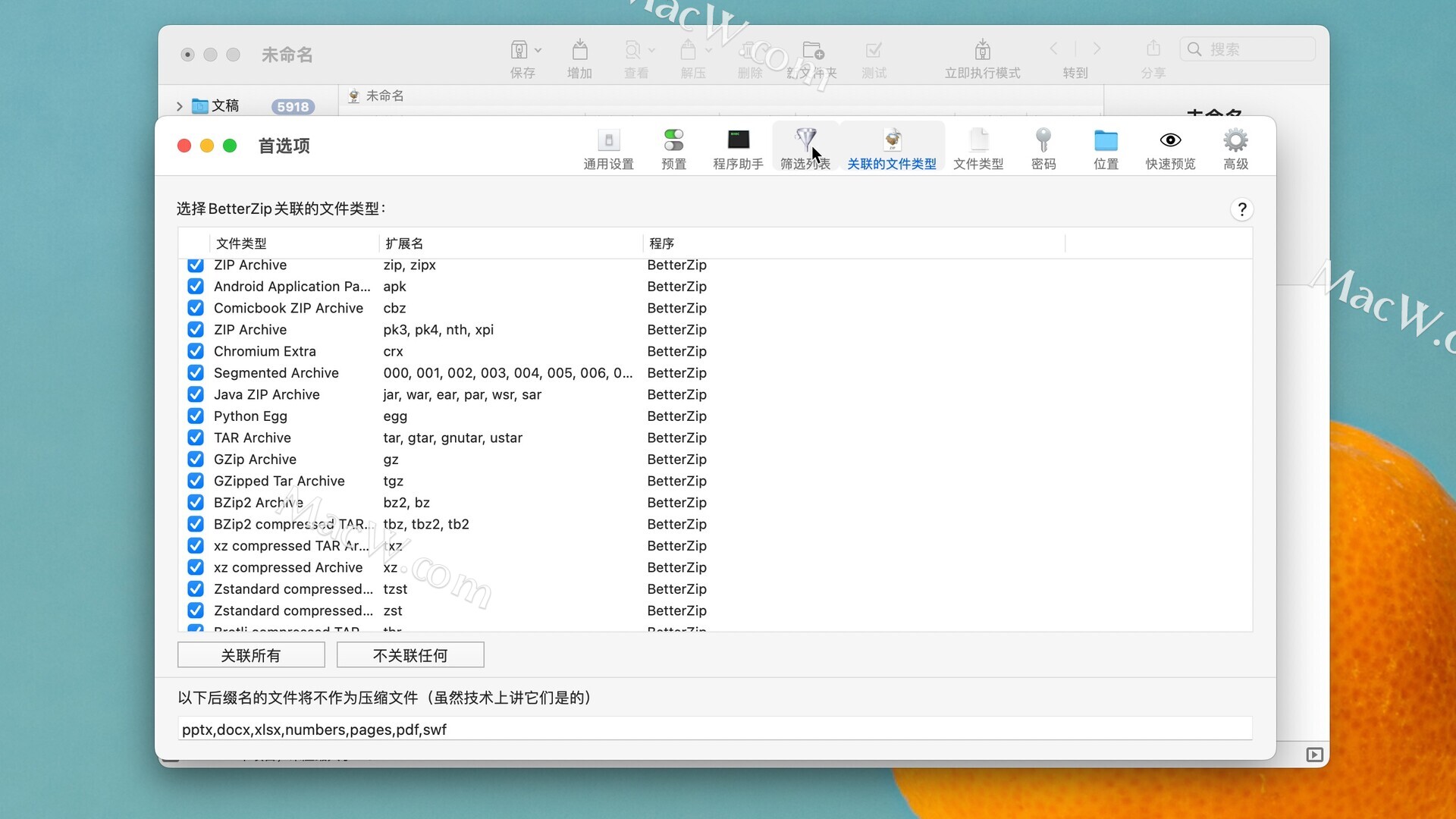This screenshot has height=819, width=1456.
Task: Toggle Python Egg checkbox
Action: (196, 416)
